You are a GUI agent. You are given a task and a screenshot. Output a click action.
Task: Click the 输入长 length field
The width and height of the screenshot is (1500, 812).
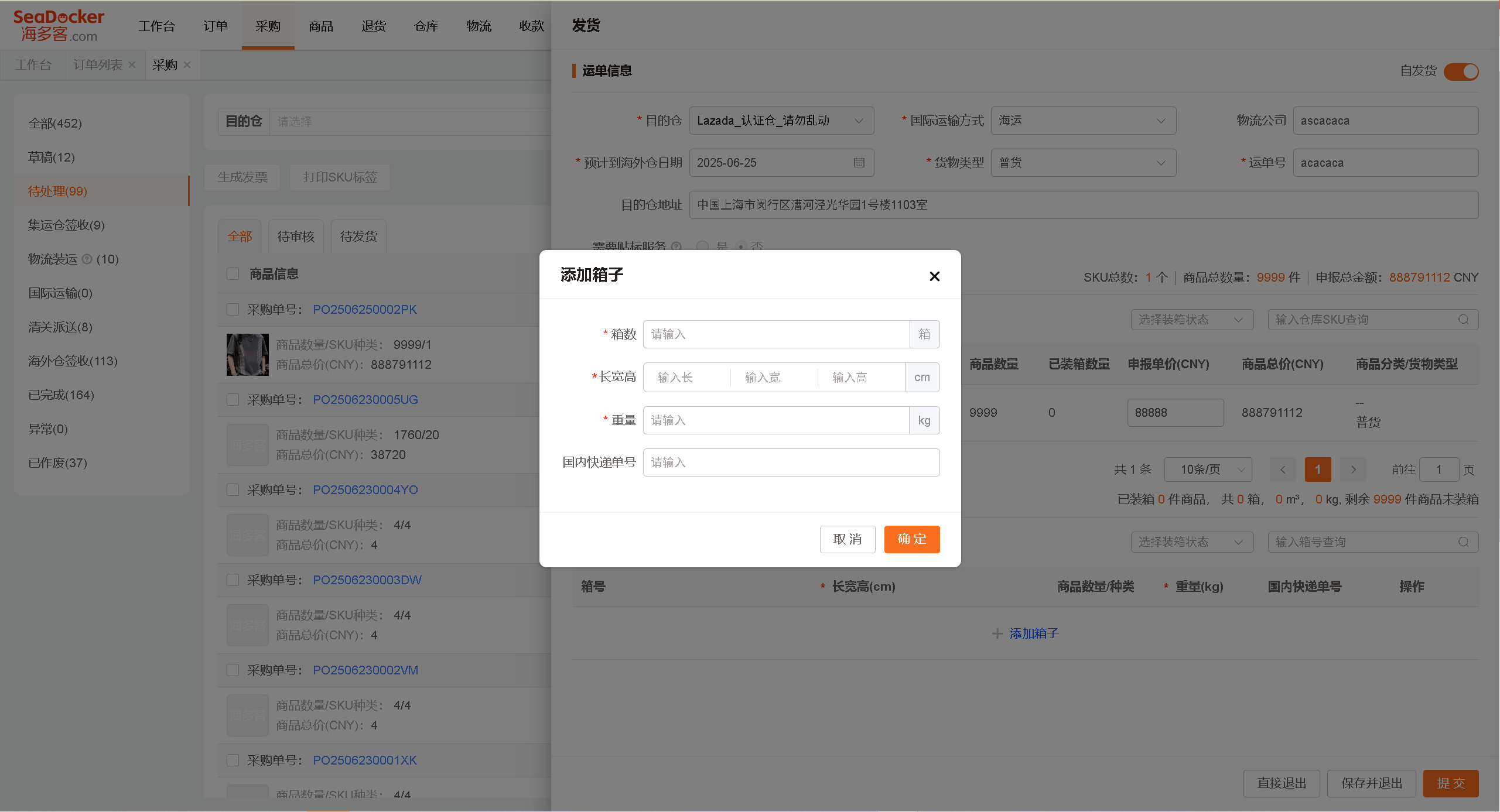(x=686, y=378)
